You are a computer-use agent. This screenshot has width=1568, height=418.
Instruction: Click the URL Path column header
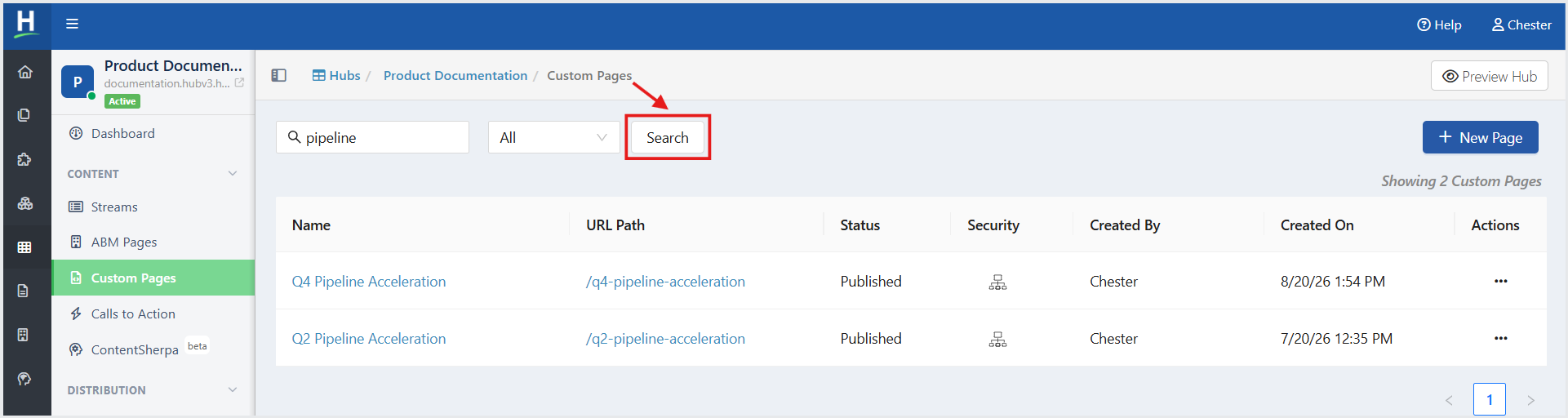click(x=615, y=225)
